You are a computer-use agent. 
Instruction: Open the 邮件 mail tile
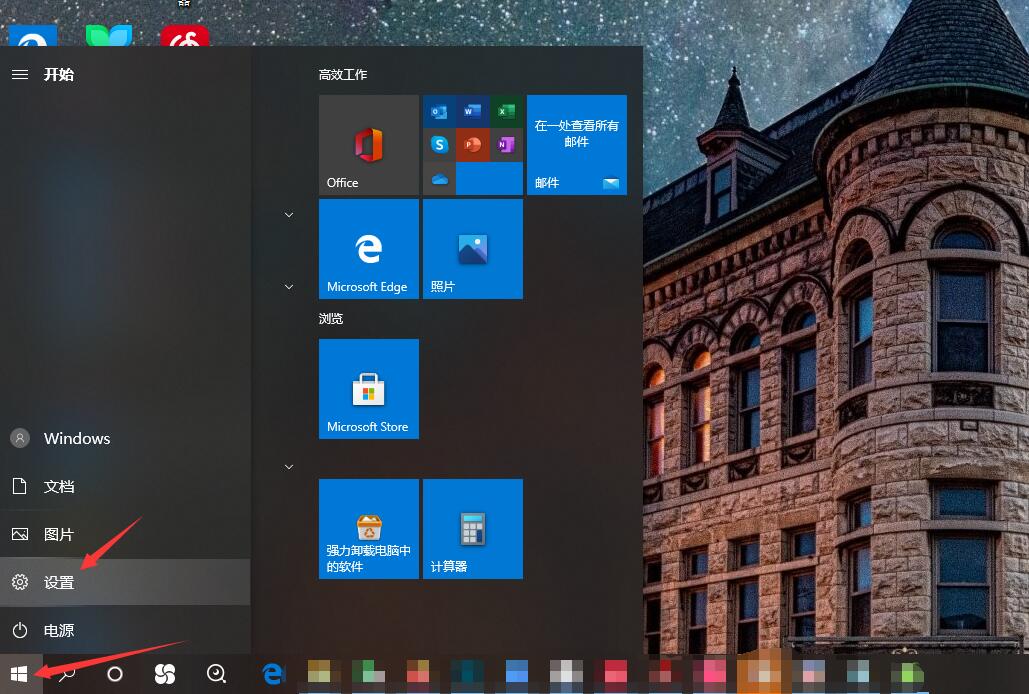tap(577, 145)
